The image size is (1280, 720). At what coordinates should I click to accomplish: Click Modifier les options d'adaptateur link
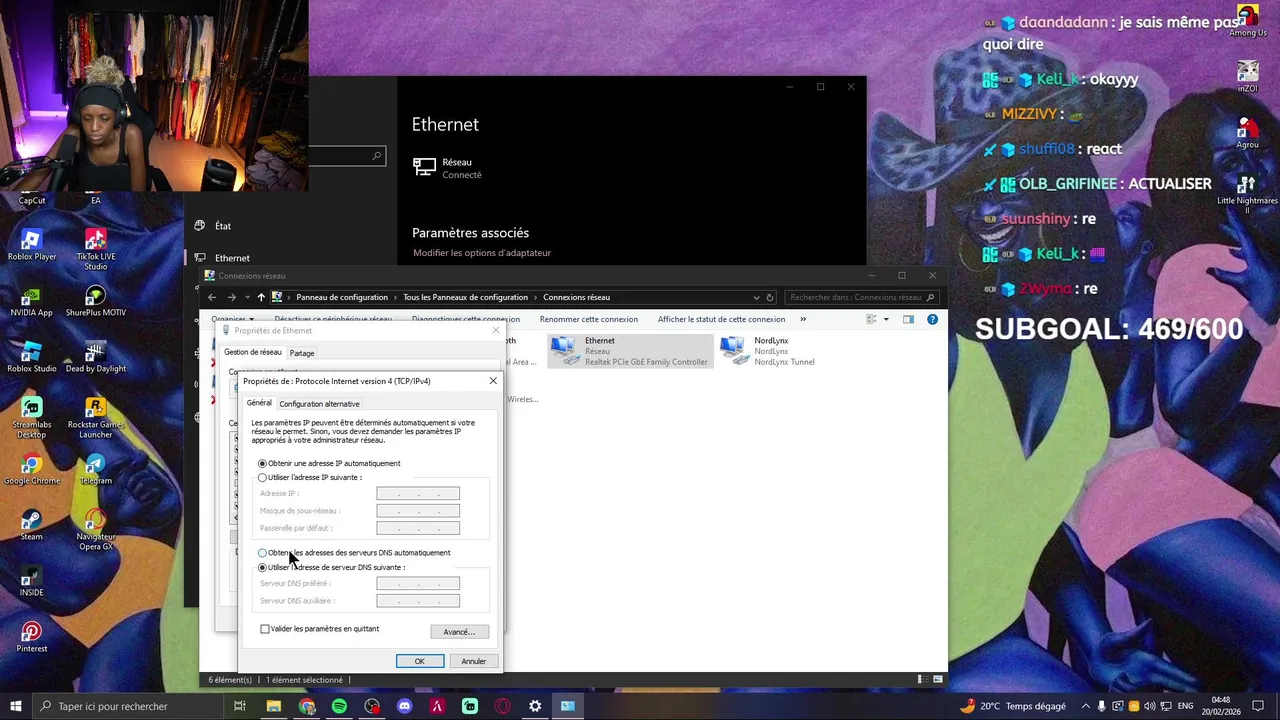[482, 253]
